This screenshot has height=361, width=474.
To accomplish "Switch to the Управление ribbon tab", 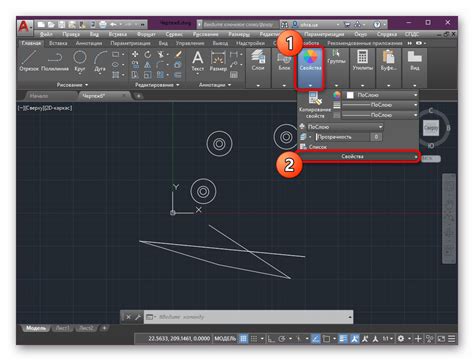I will click(x=190, y=43).
